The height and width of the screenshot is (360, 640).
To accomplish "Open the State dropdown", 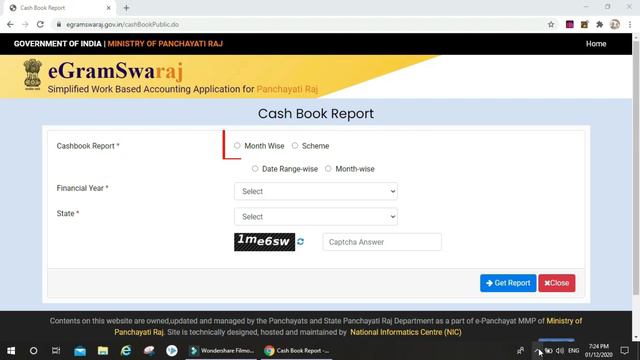I will pyautogui.click(x=316, y=217).
